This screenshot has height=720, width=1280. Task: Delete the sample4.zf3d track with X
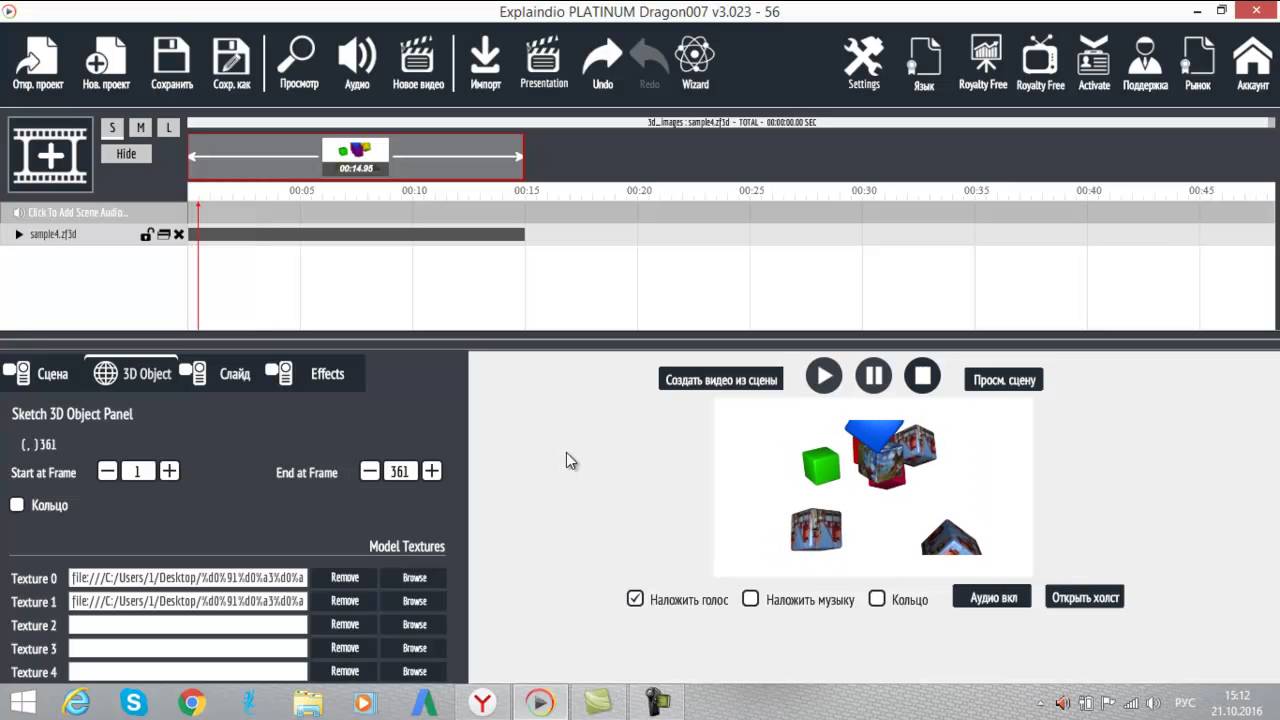pyautogui.click(x=179, y=235)
